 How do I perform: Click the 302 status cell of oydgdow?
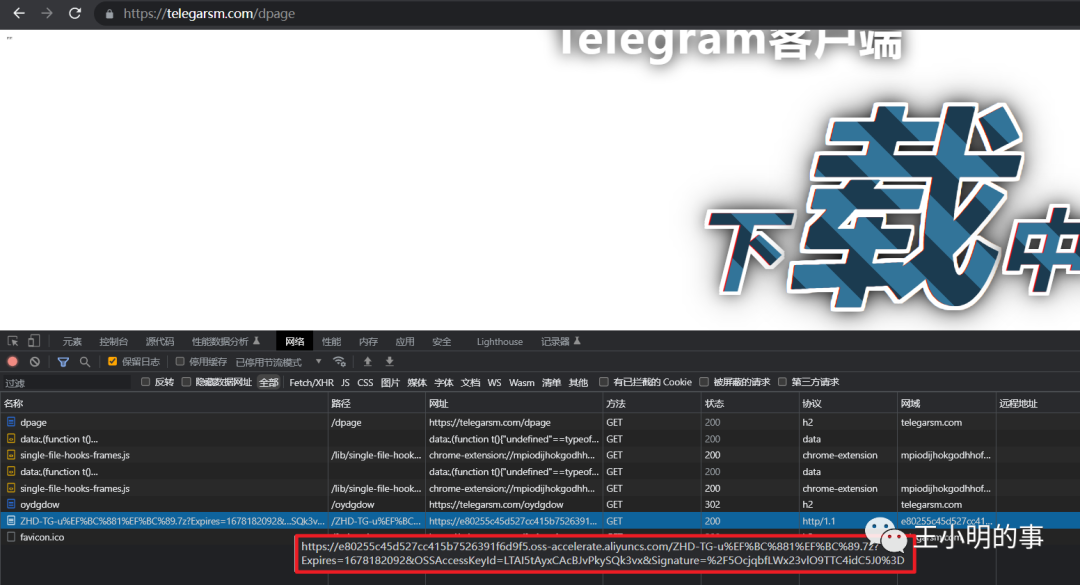(x=712, y=504)
